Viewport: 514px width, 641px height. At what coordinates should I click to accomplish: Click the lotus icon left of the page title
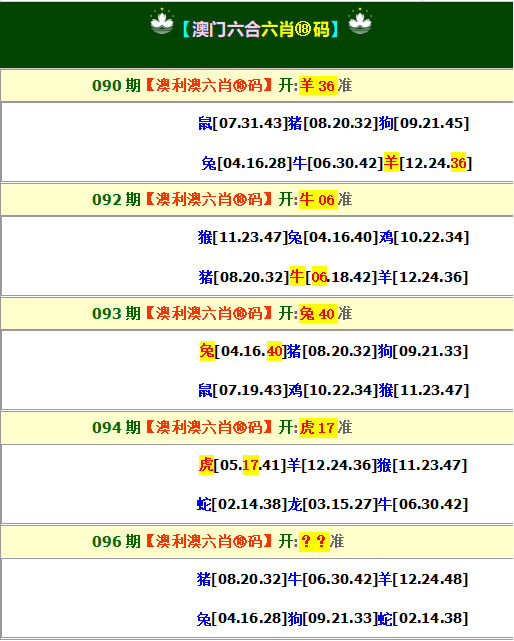[x=162, y=21]
